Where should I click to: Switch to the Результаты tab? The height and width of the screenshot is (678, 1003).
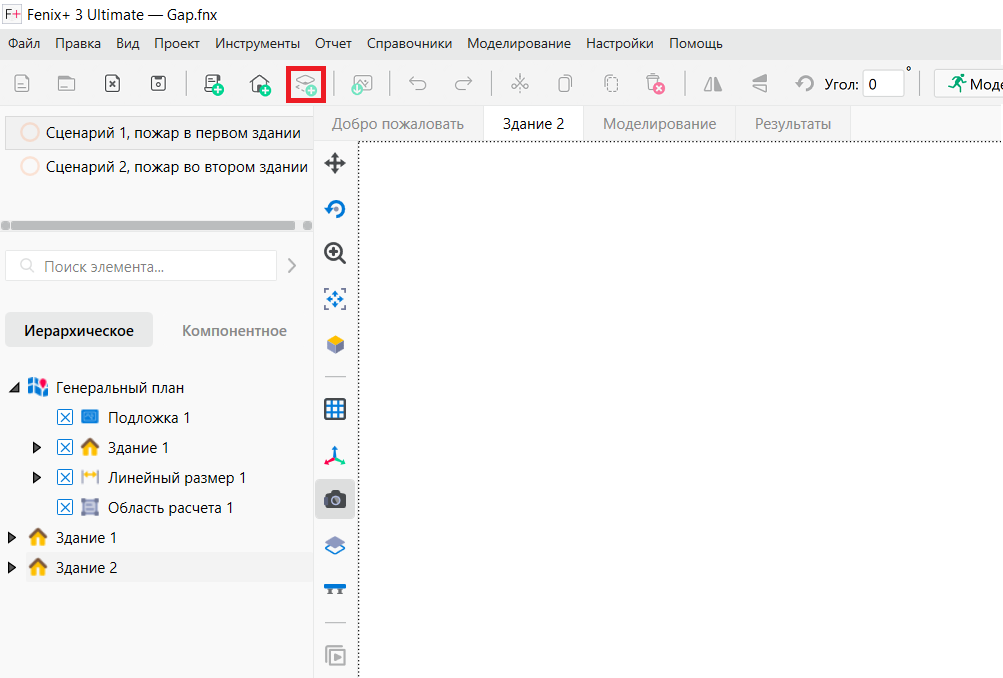point(793,124)
